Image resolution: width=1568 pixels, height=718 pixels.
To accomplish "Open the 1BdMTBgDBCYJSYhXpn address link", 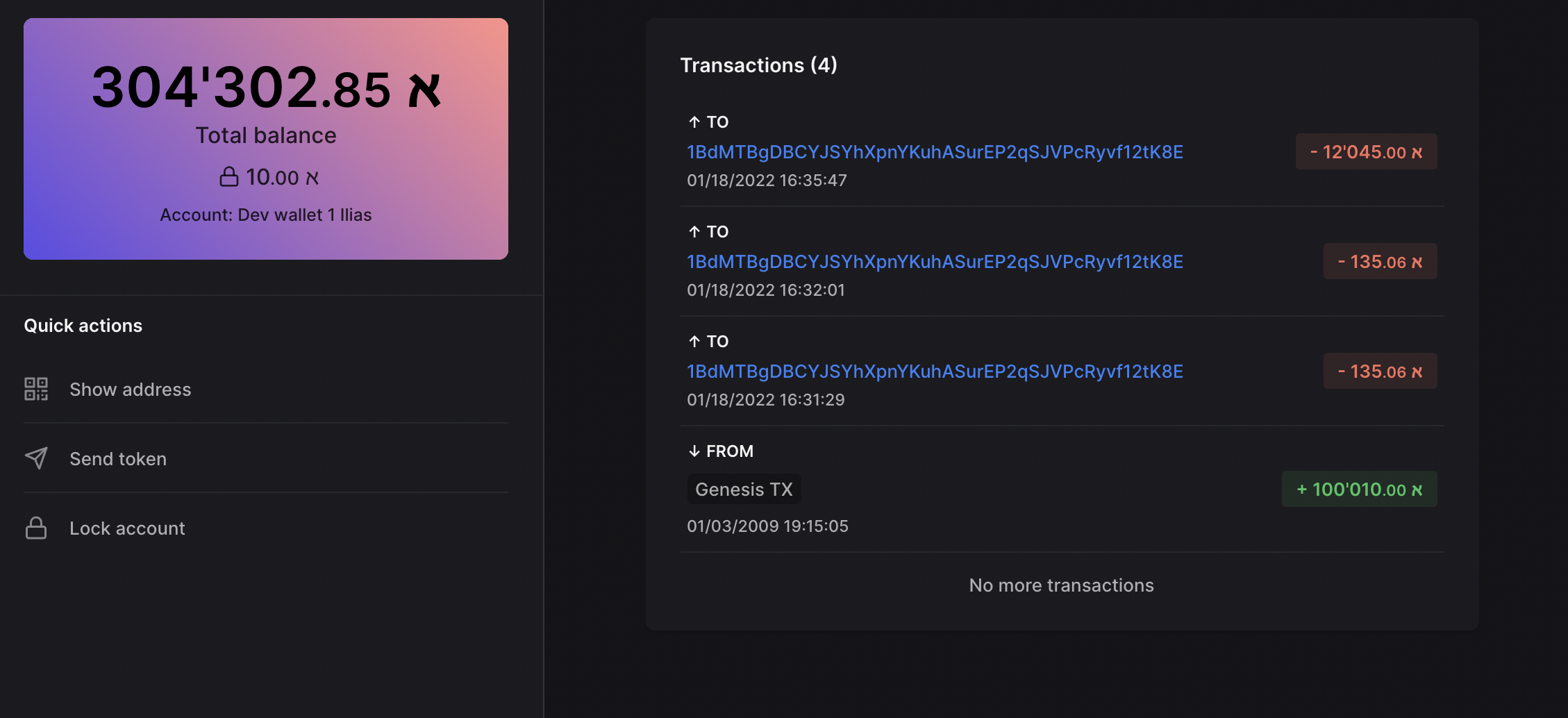I will coord(934,151).
